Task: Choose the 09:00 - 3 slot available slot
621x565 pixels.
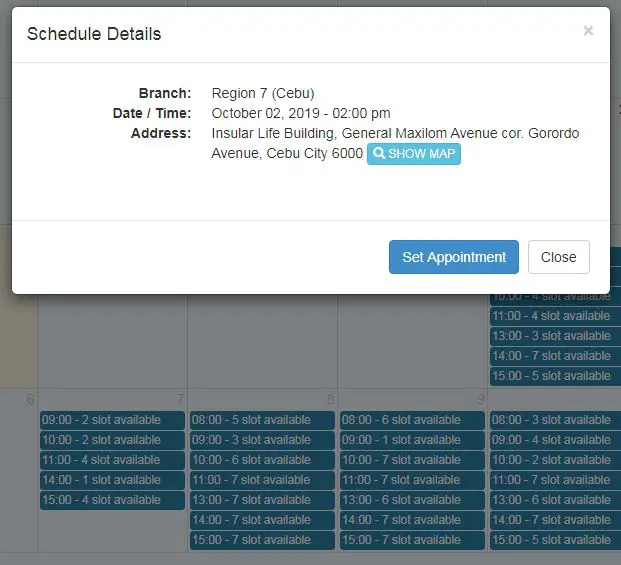Action: [262, 440]
